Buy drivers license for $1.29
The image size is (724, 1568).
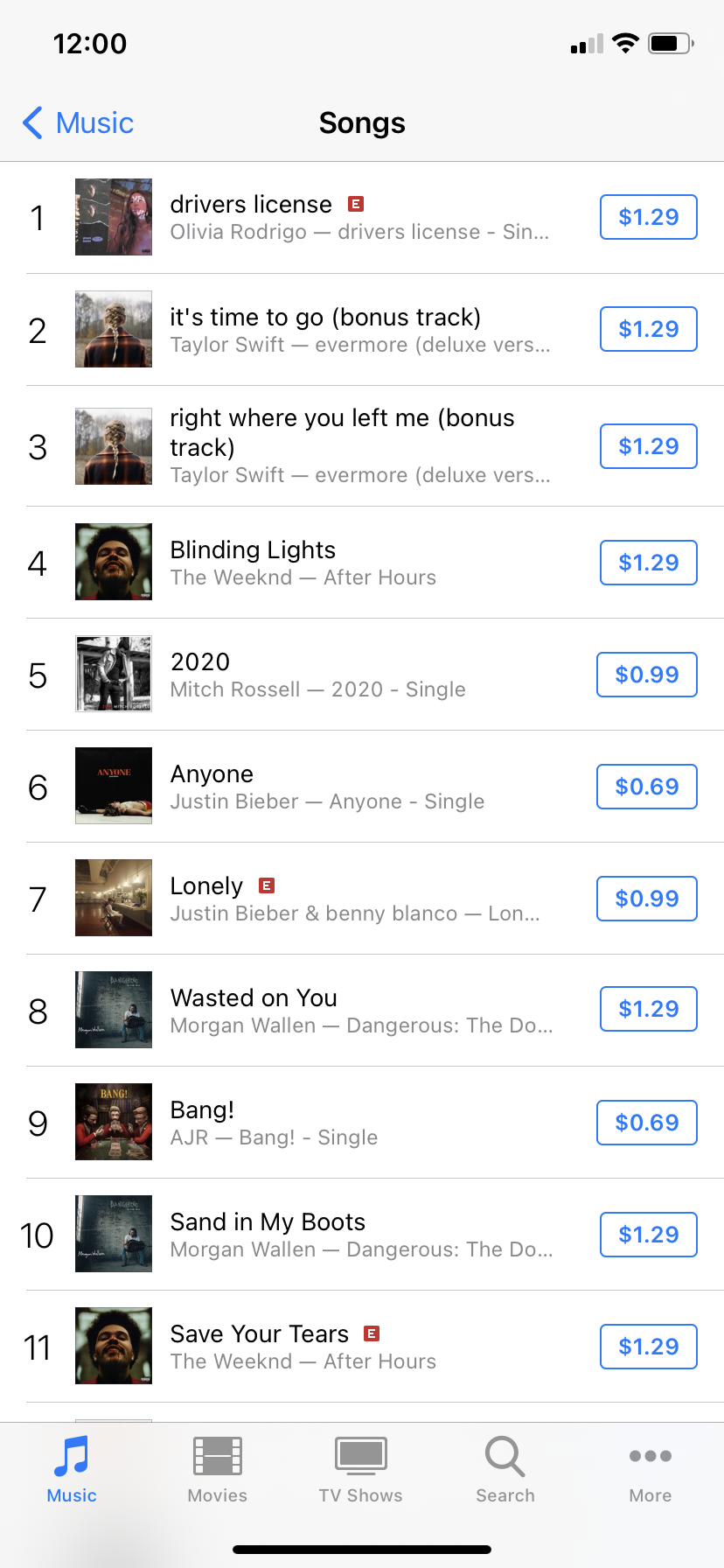[x=648, y=217]
